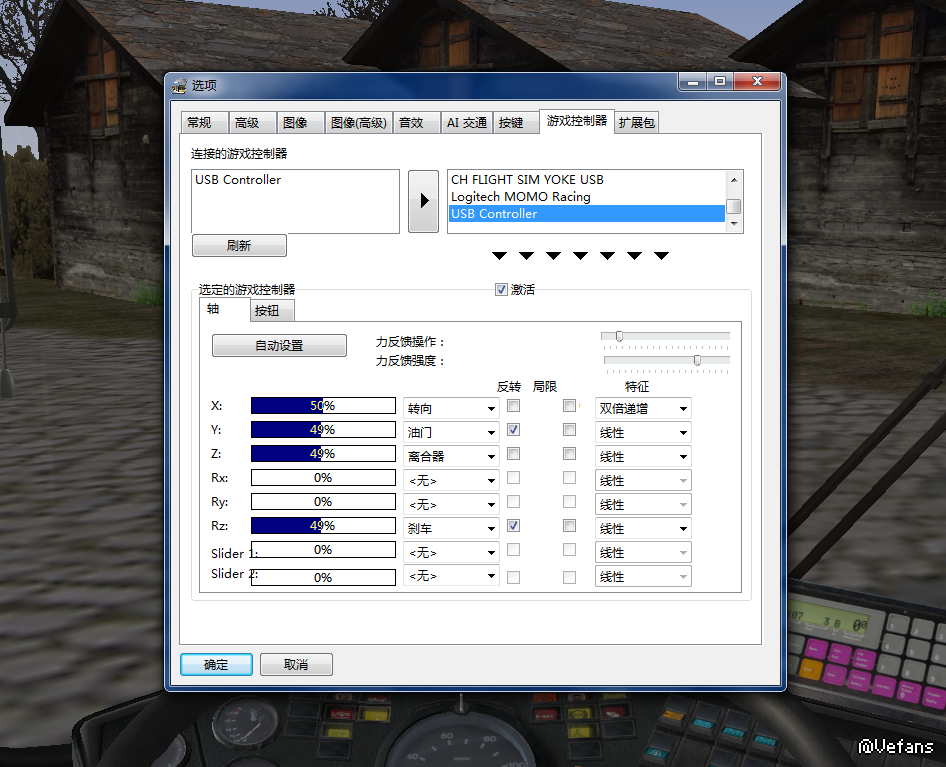This screenshot has height=767, width=946.
Task: Open the 图像(高级) tab
Action: click(359, 123)
